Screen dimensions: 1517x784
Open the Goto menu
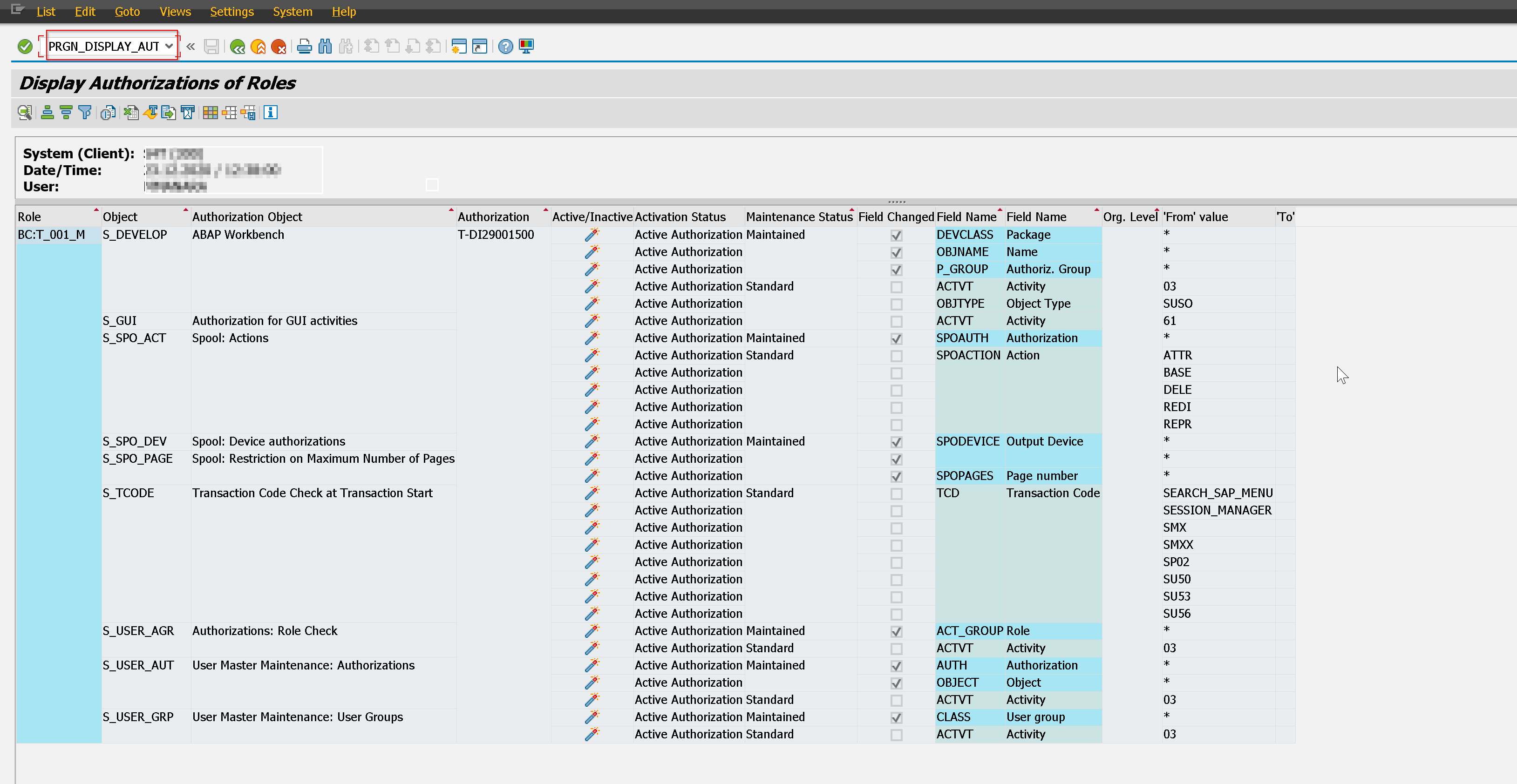tap(127, 12)
